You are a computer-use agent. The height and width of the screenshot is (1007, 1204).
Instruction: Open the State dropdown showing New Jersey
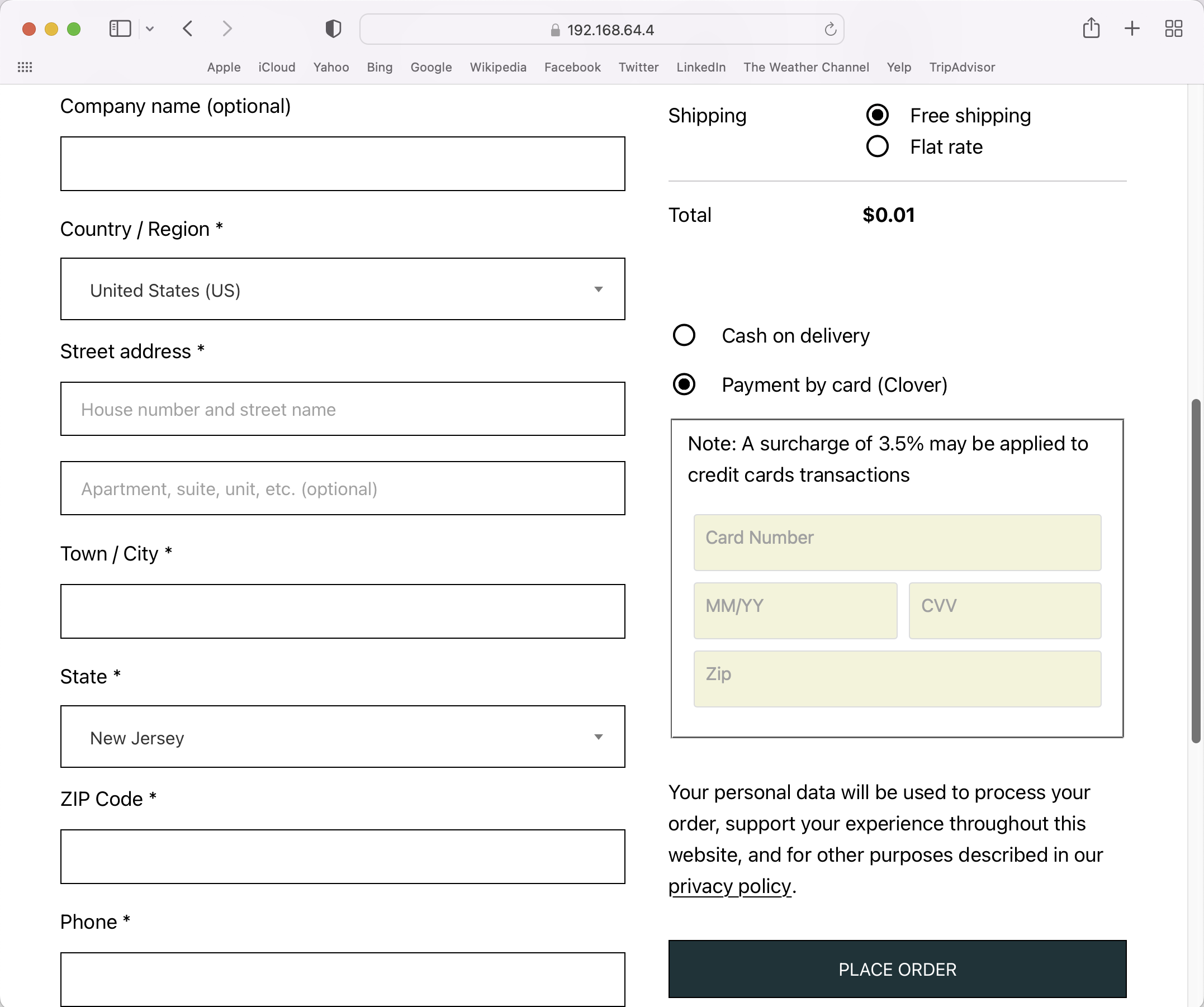point(342,737)
